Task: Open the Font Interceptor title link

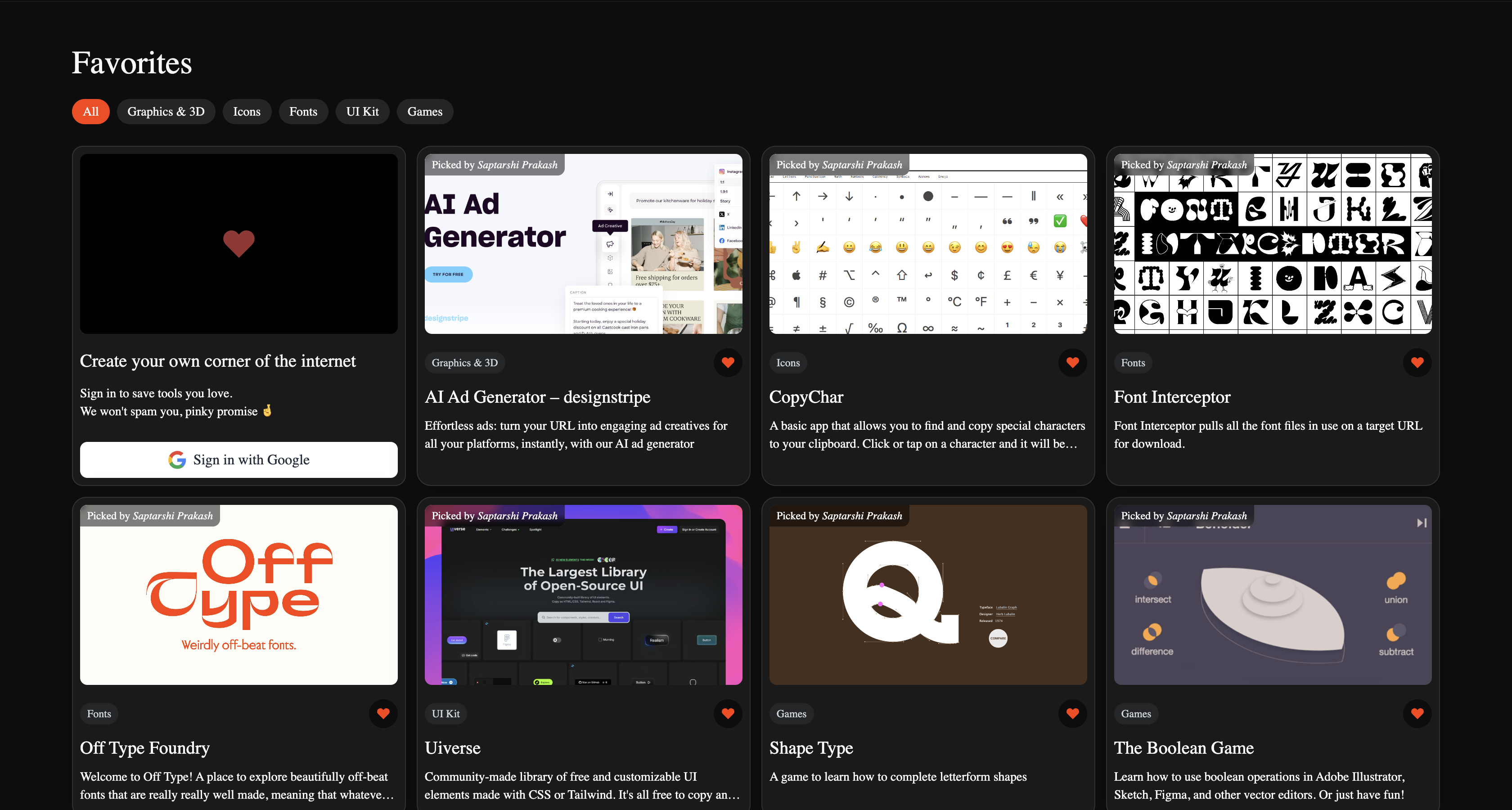Action: (x=1172, y=397)
